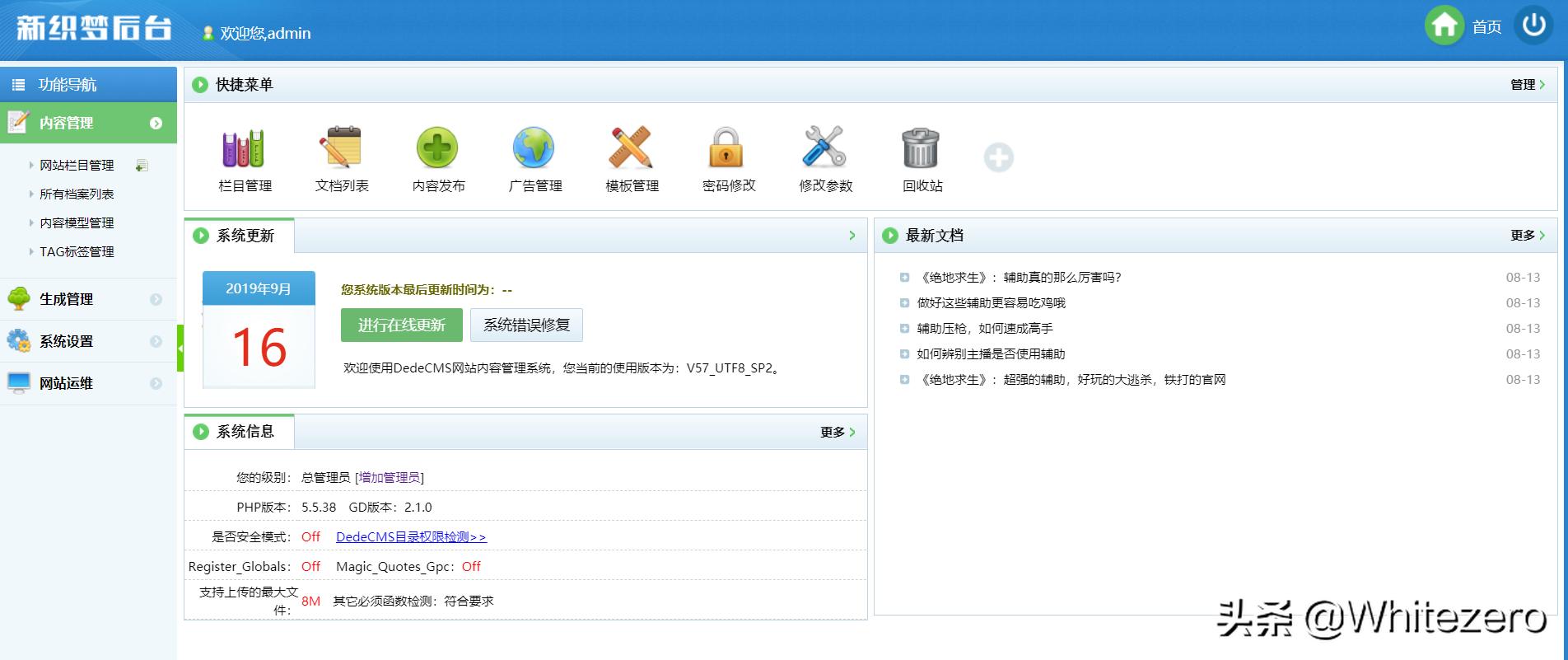Click the power logout icon
This screenshot has width=1568, height=660.
tap(1533, 26)
